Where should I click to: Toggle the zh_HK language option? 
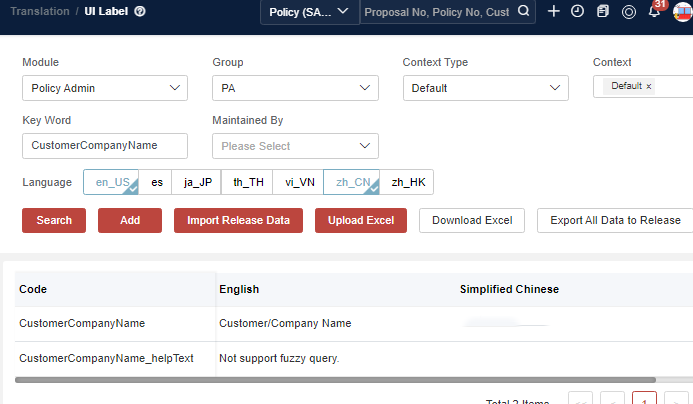click(408, 182)
